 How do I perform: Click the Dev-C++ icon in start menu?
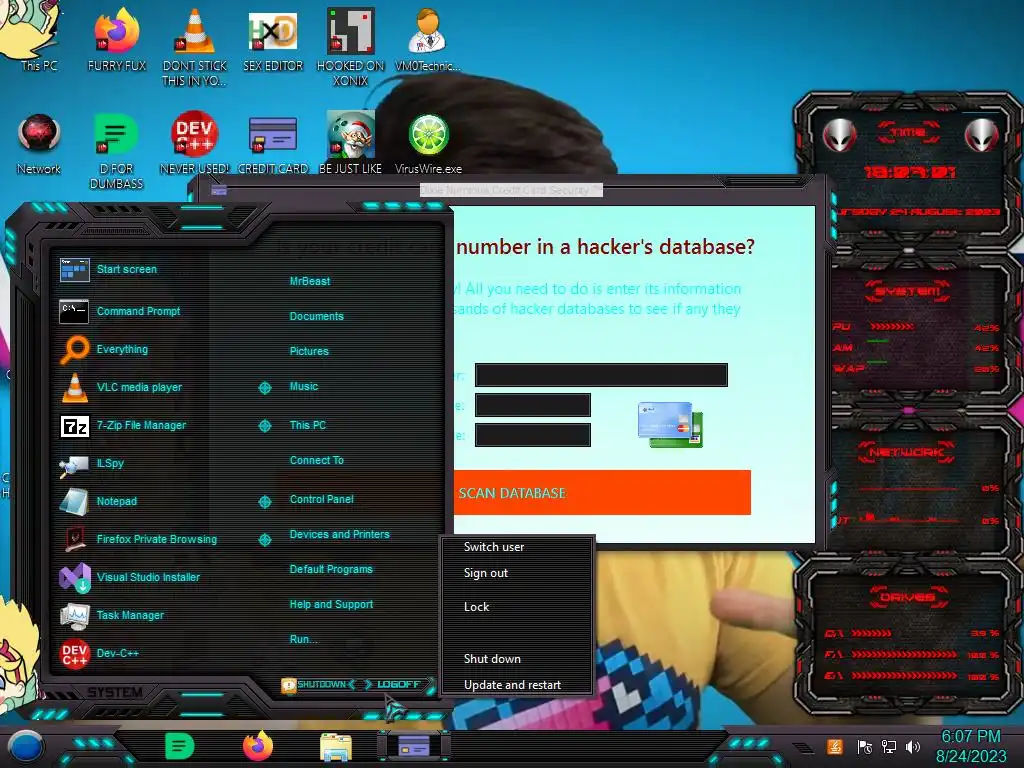[74, 654]
